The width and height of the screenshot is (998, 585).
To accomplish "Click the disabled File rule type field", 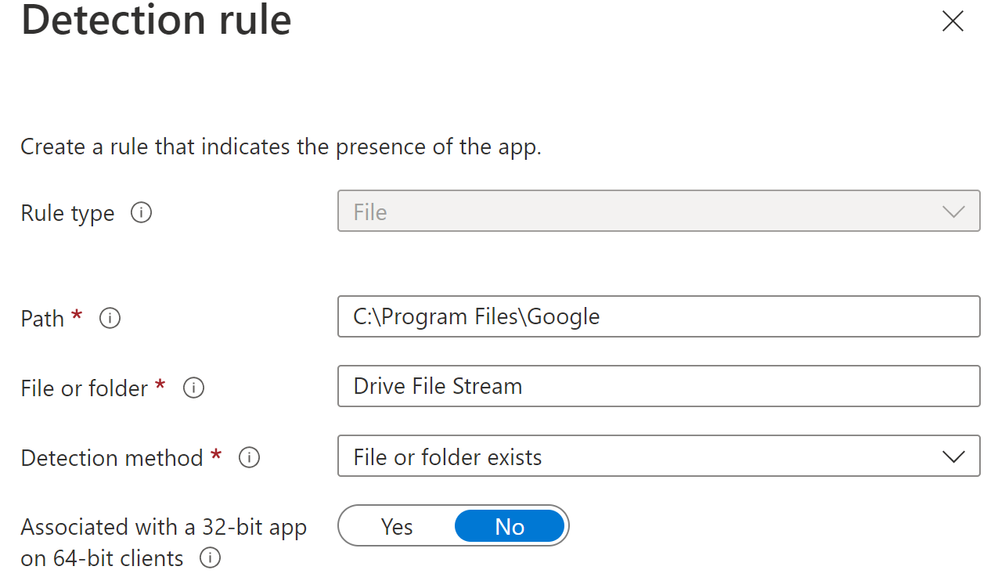I will point(658,211).
